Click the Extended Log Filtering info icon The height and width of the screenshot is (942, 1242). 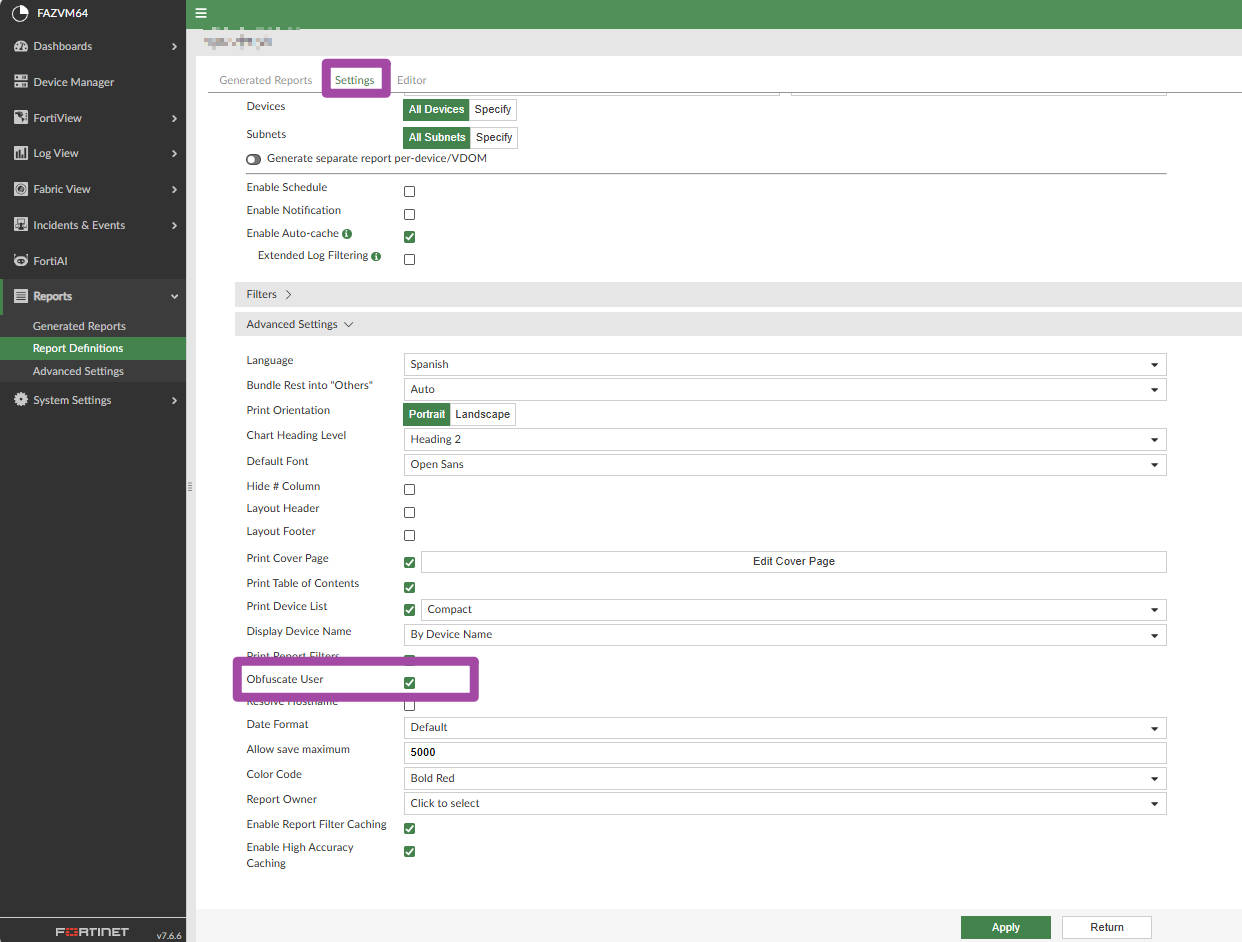(x=376, y=256)
